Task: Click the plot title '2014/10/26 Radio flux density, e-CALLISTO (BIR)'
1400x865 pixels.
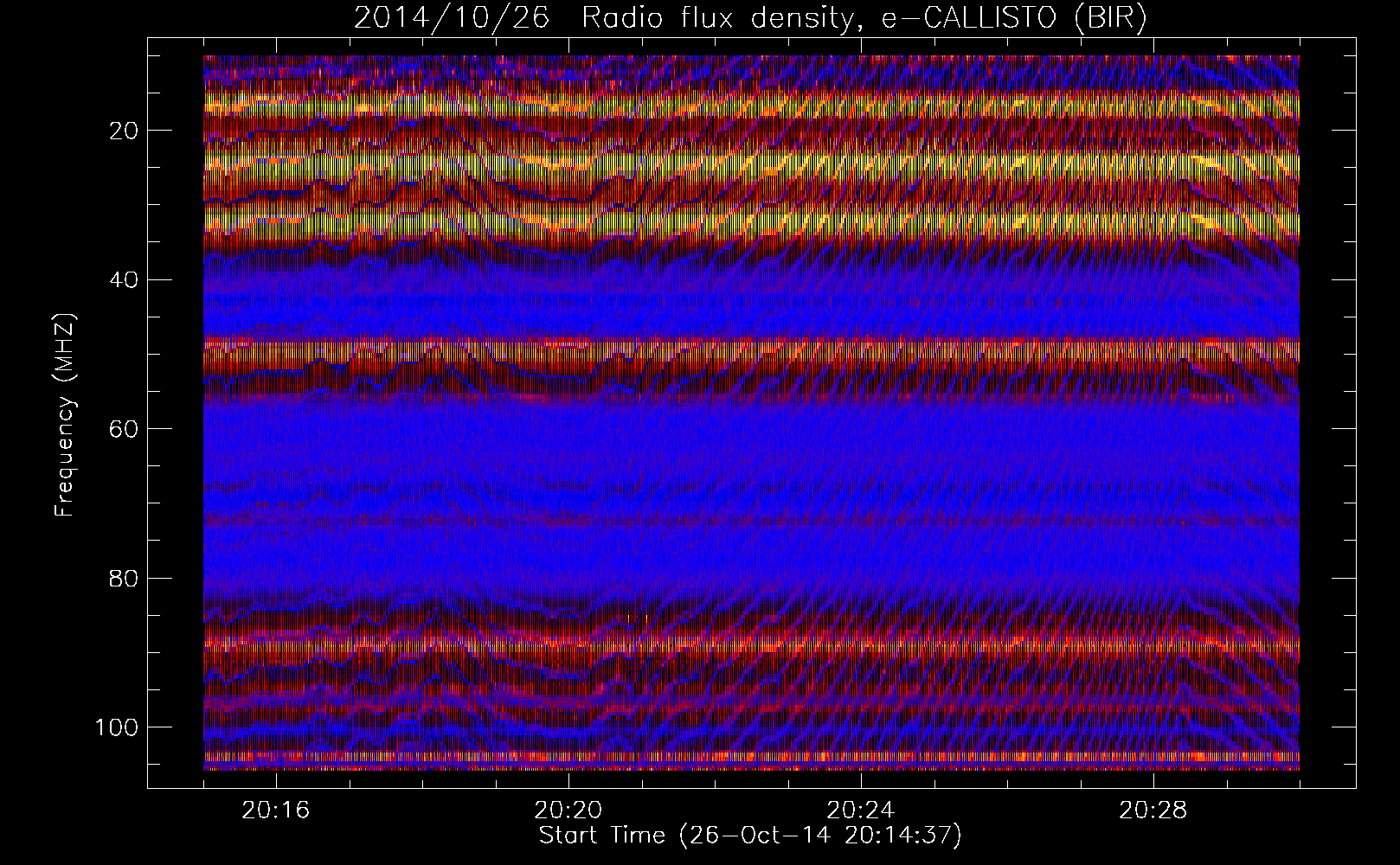Action: (750, 19)
